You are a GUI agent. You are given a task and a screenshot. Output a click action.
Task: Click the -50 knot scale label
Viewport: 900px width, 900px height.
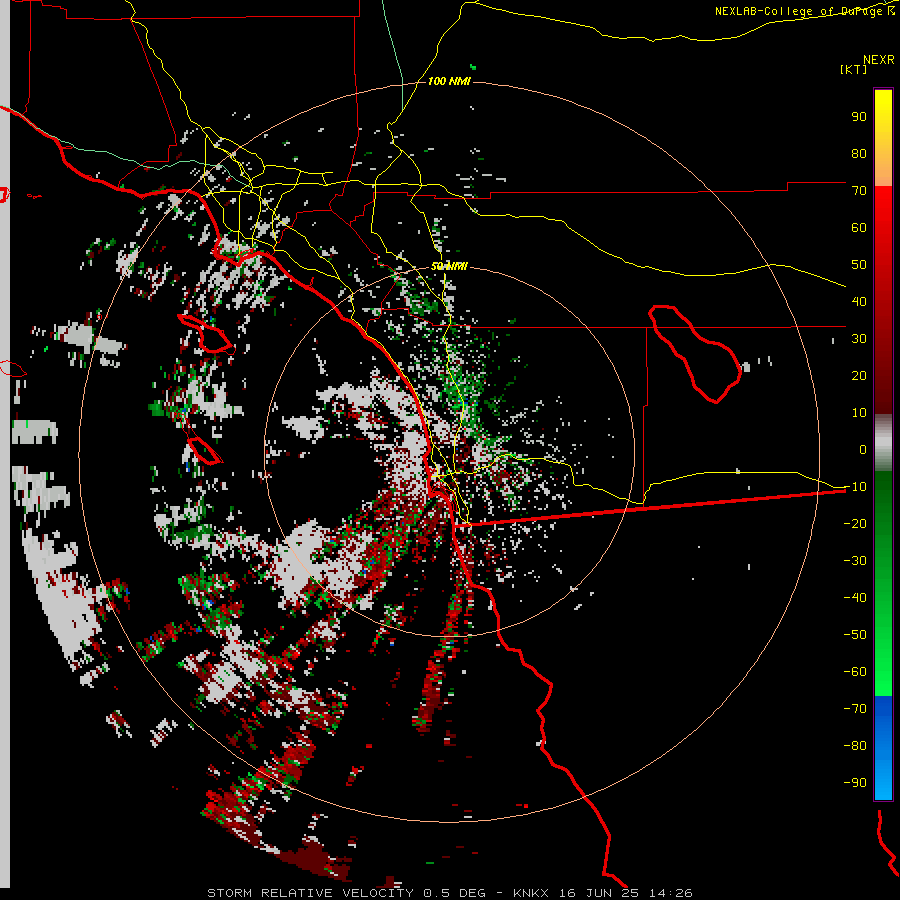tap(855, 635)
